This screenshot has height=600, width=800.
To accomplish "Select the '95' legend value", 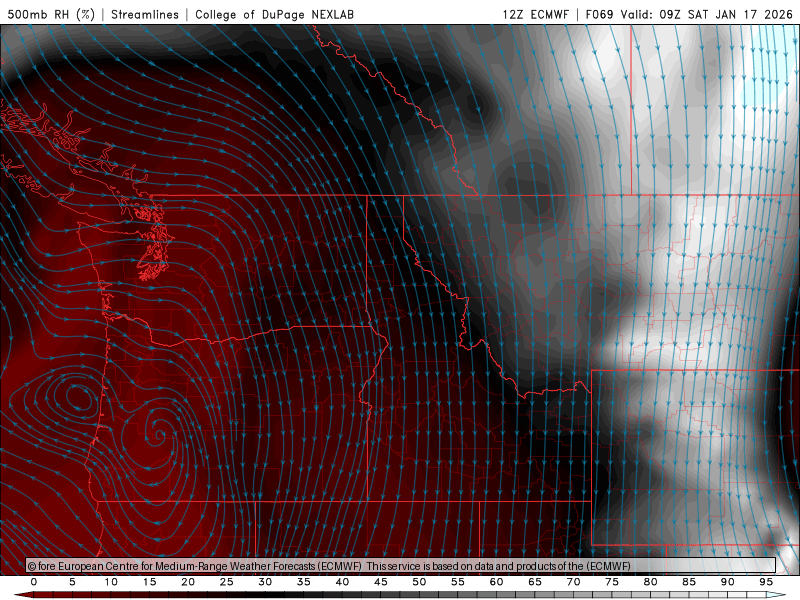I will pos(766,582).
